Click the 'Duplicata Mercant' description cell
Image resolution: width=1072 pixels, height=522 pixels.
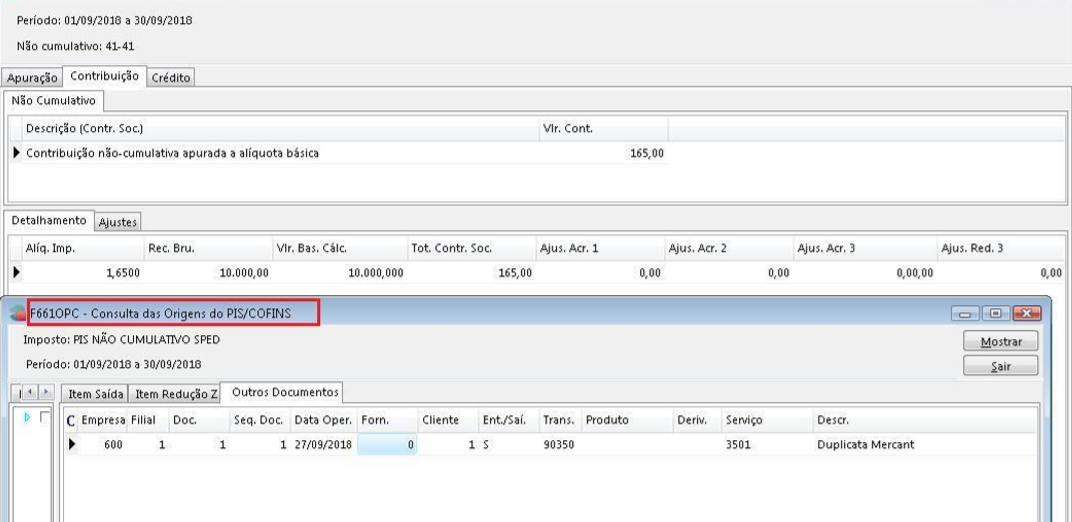coord(866,445)
